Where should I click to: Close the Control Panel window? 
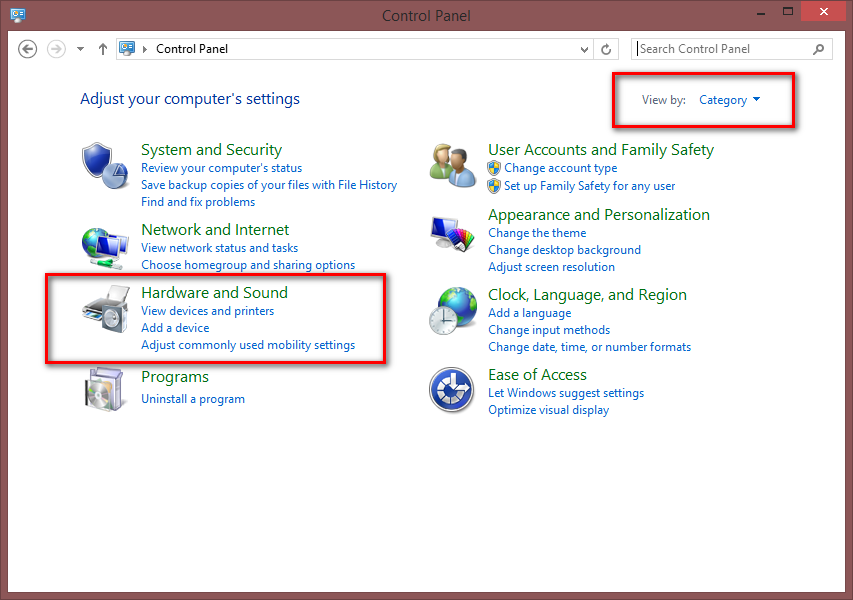pyautogui.click(x=824, y=11)
